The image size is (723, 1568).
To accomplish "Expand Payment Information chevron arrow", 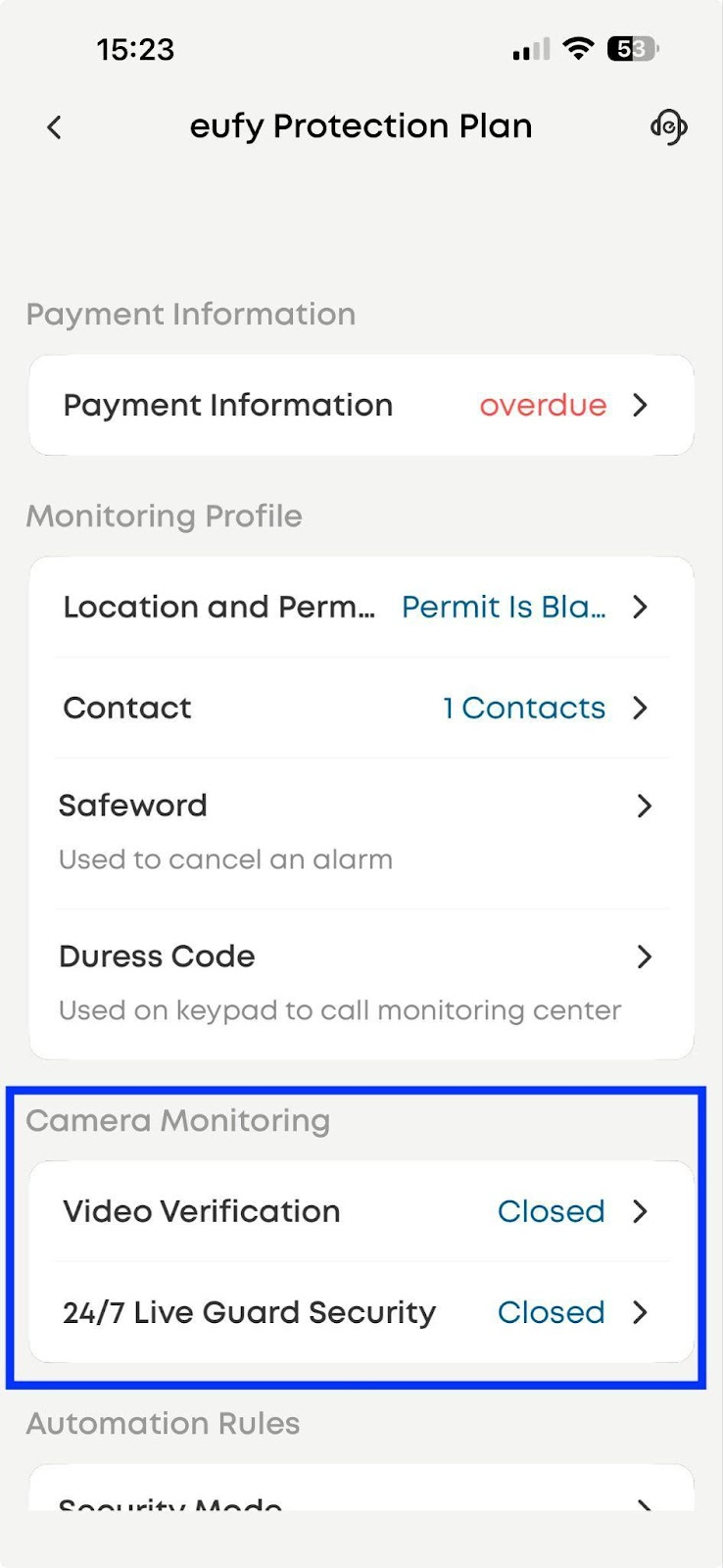I will (x=641, y=405).
